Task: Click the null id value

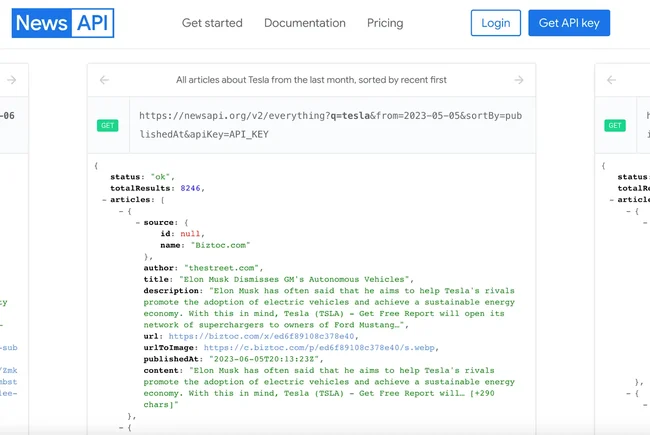Action: click(190, 234)
